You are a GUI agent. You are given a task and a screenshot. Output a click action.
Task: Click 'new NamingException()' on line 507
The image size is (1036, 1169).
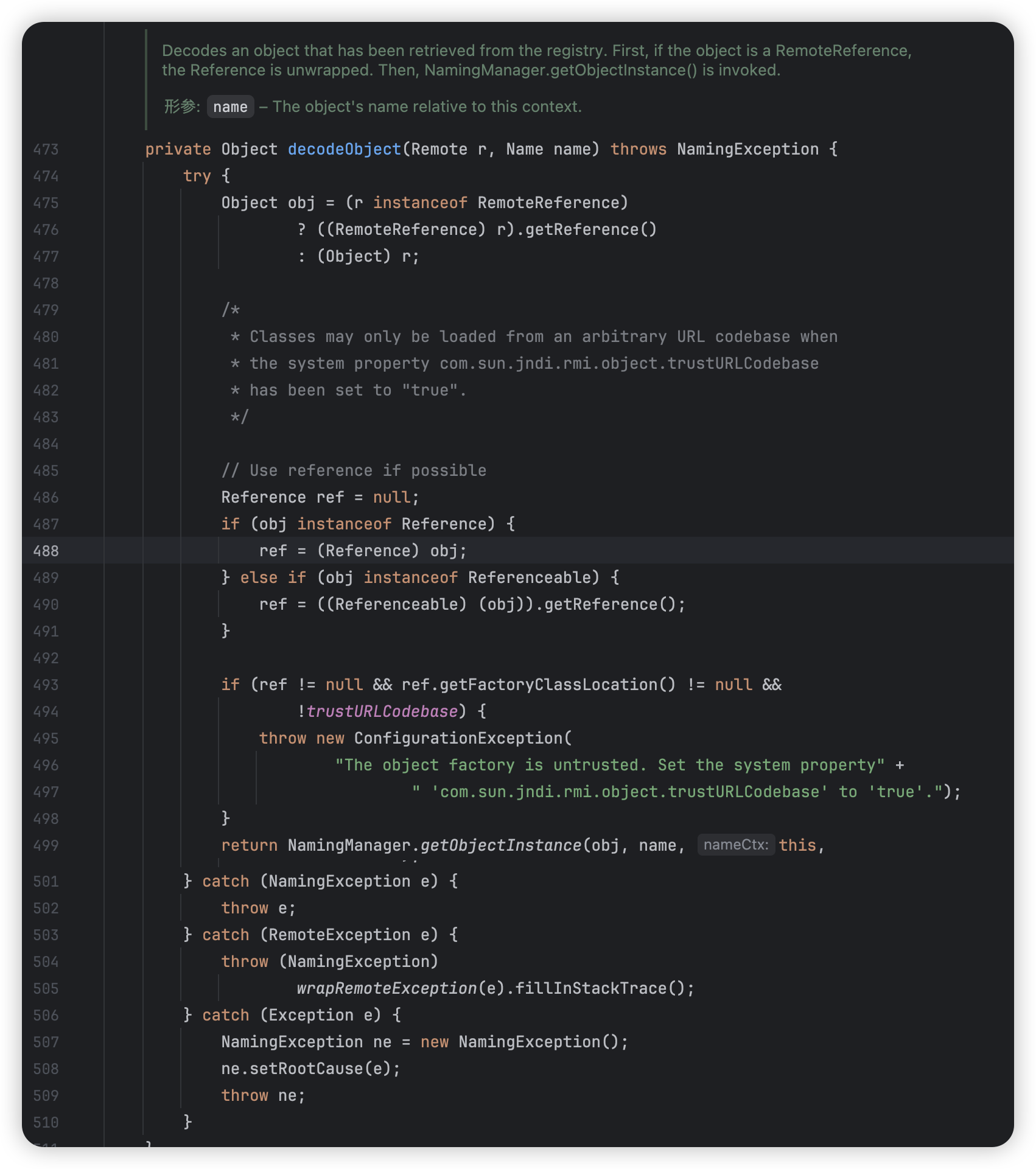519,1042
